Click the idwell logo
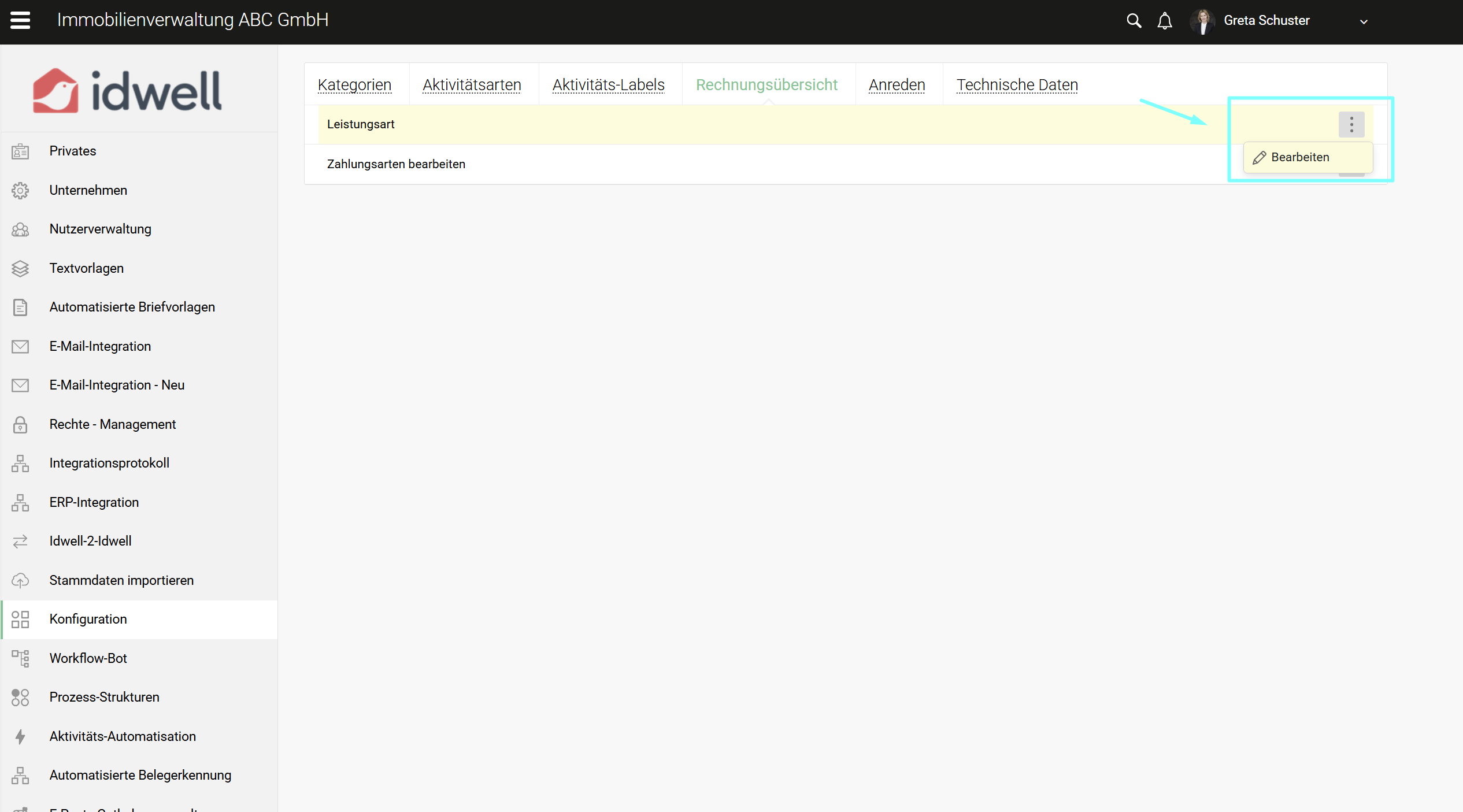This screenshot has width=1463, height=812. click(127, 91)
